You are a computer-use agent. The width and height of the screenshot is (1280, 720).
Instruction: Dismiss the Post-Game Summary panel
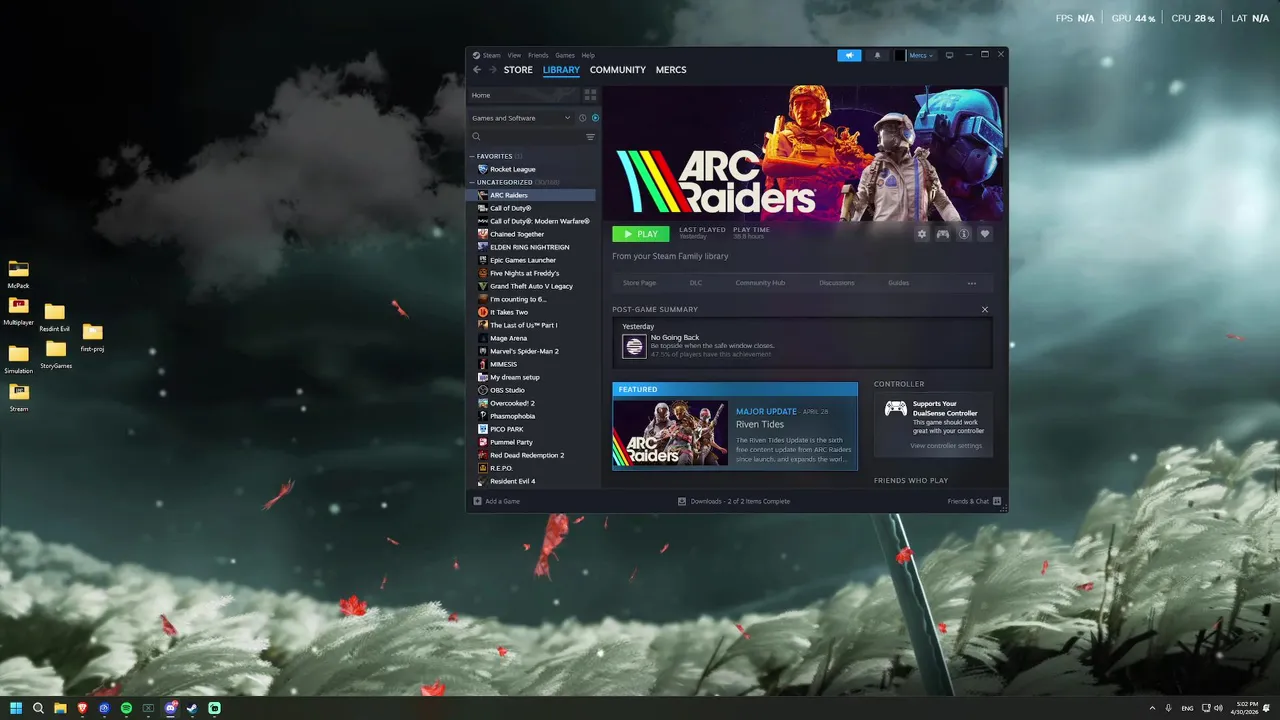(985, 310)
